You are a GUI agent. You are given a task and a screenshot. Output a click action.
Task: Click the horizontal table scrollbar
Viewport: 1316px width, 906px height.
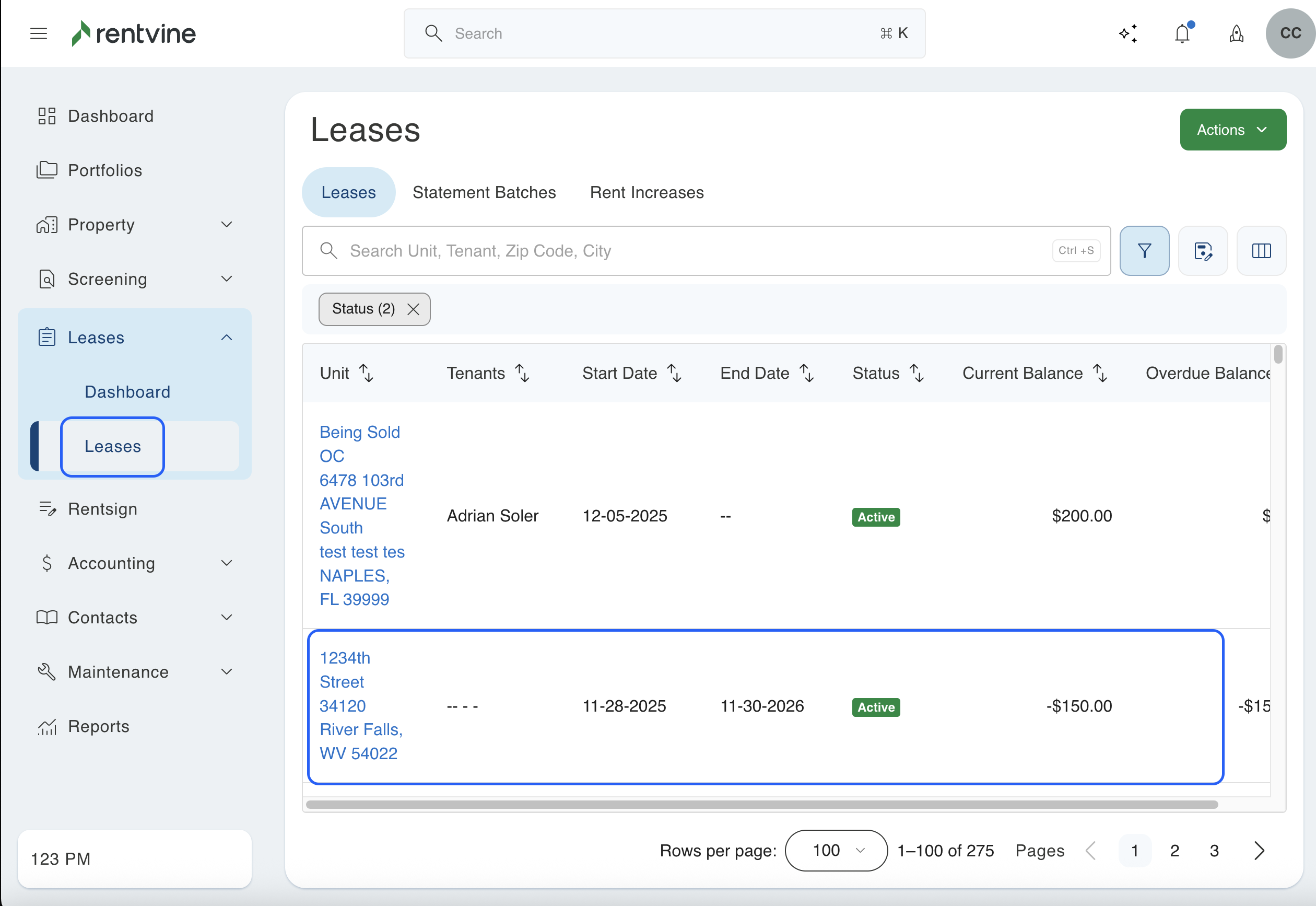[761, 805]
